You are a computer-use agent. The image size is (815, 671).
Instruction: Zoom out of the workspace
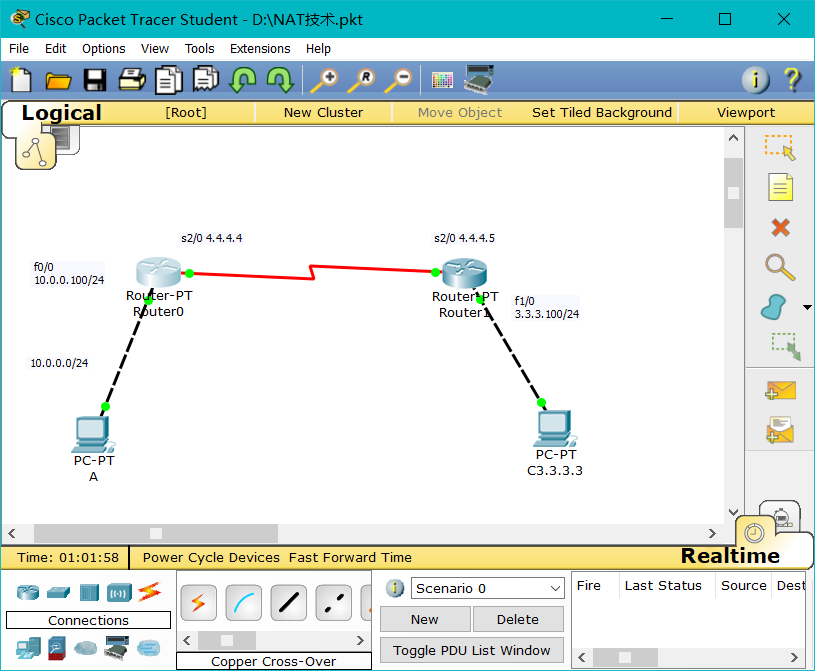[x=398, y=81]
